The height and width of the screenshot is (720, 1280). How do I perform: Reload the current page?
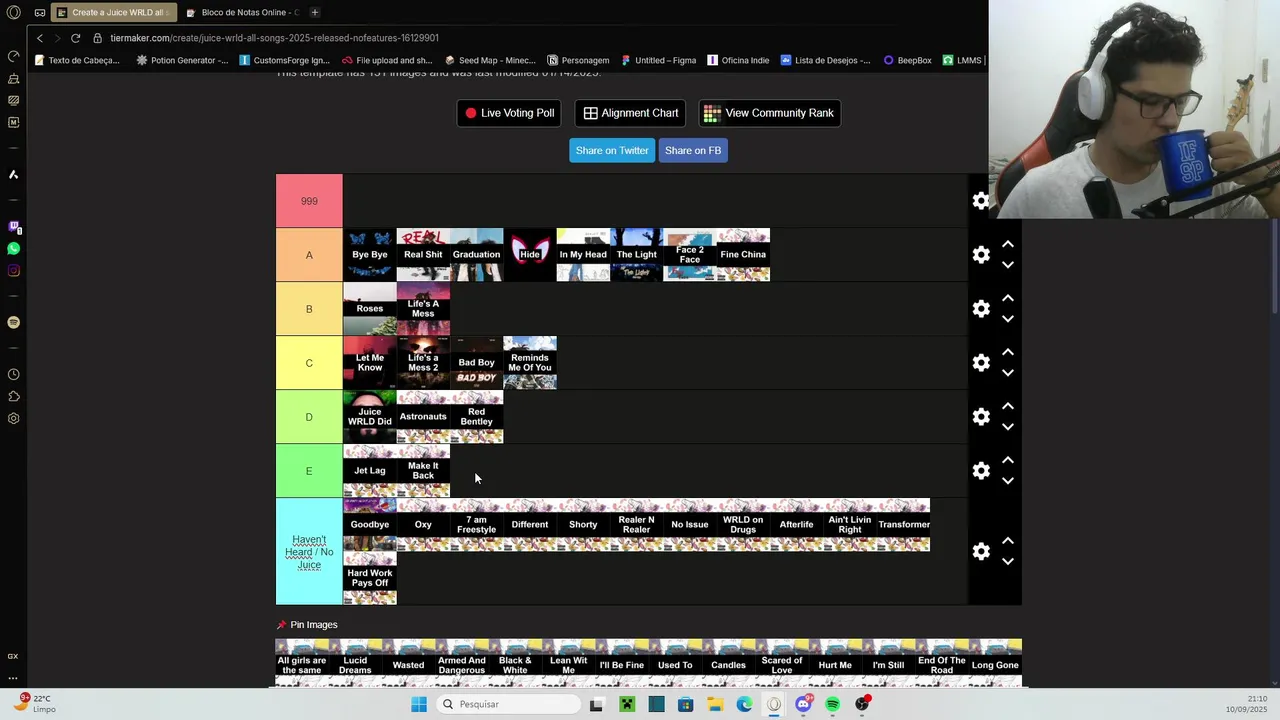click(x=75, y=38)
